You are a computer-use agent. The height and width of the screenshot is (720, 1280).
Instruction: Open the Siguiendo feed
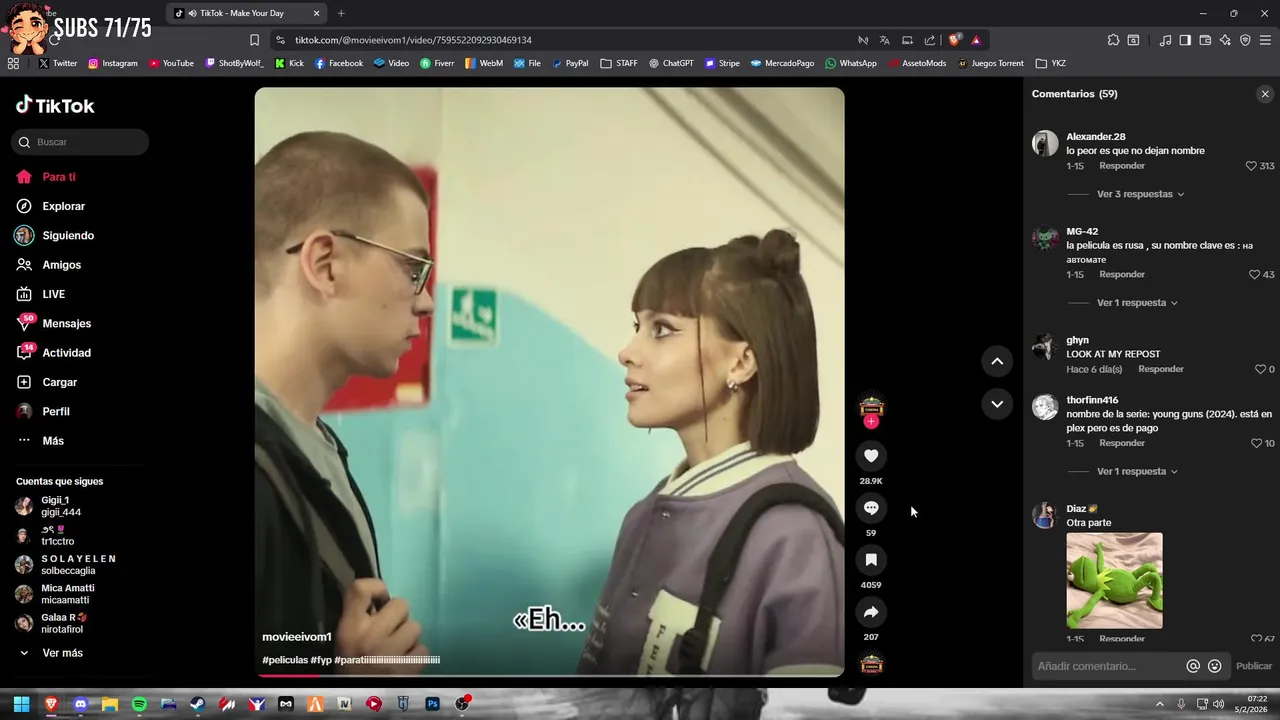(x=55, y=236)
